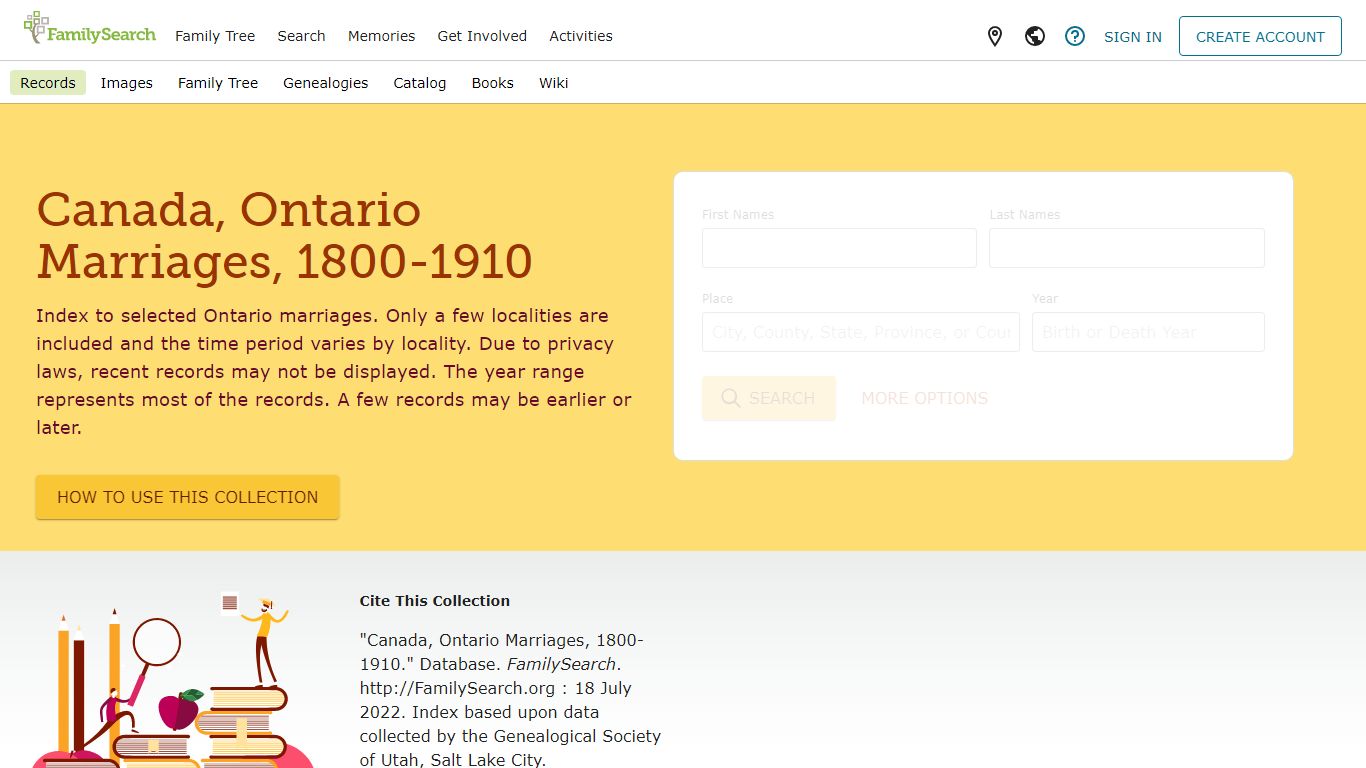The width and height of the screenshot is (1366, 768).
Task: Click the books and pencils illustration
Action: coord(172,680)
